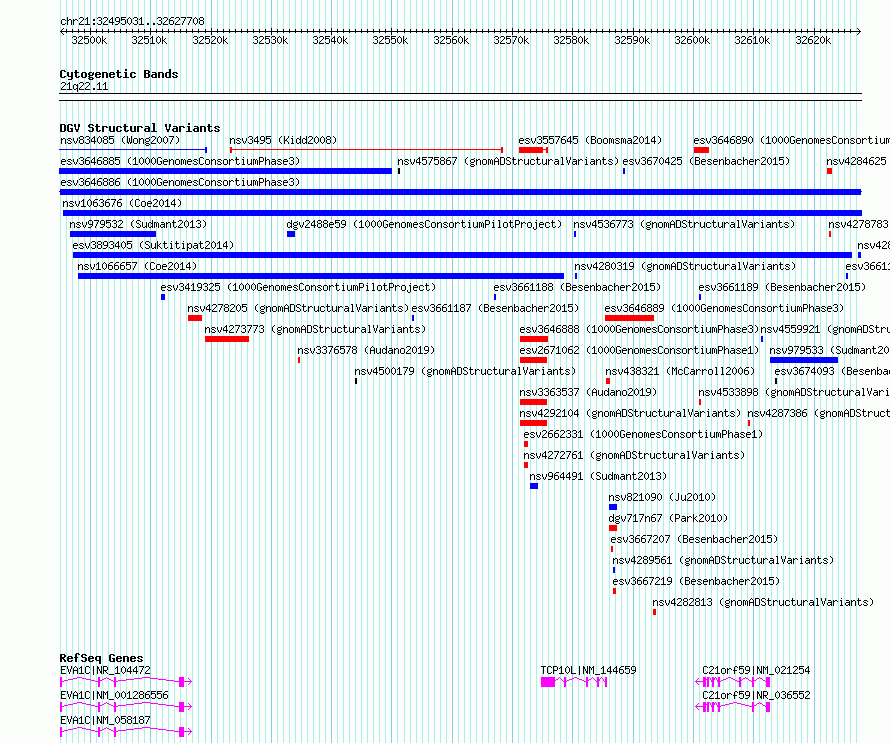Screen dimensions: 890x743
Task: Select nsv4500179 gnomAD variant
Action: click(465, 371)
